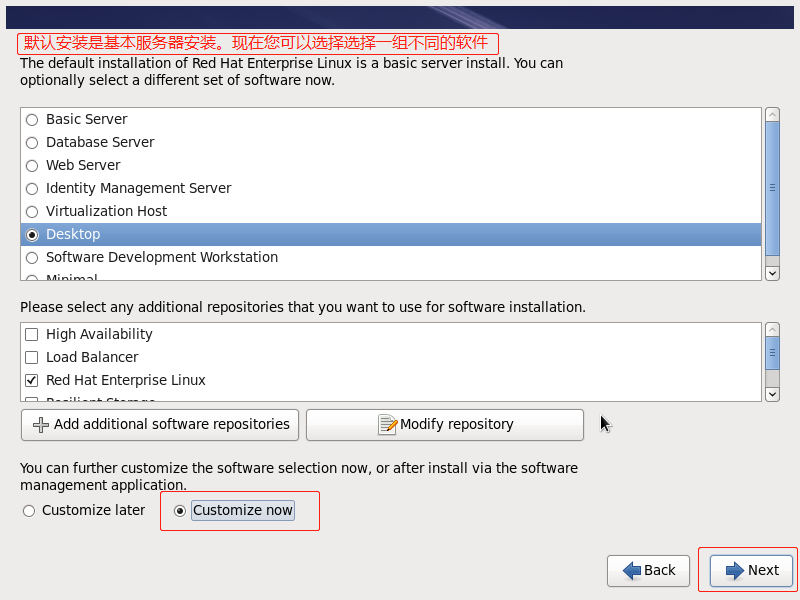
Task: Click the "Red Hat Enterprise Linux" repository label
Action: pos(126,380)
